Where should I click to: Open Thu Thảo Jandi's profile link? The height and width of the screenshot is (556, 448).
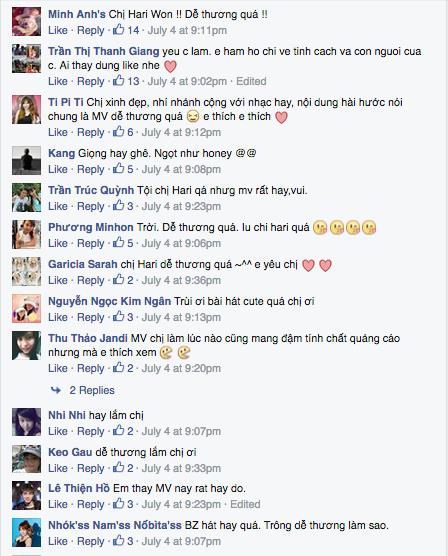[88, 338]
